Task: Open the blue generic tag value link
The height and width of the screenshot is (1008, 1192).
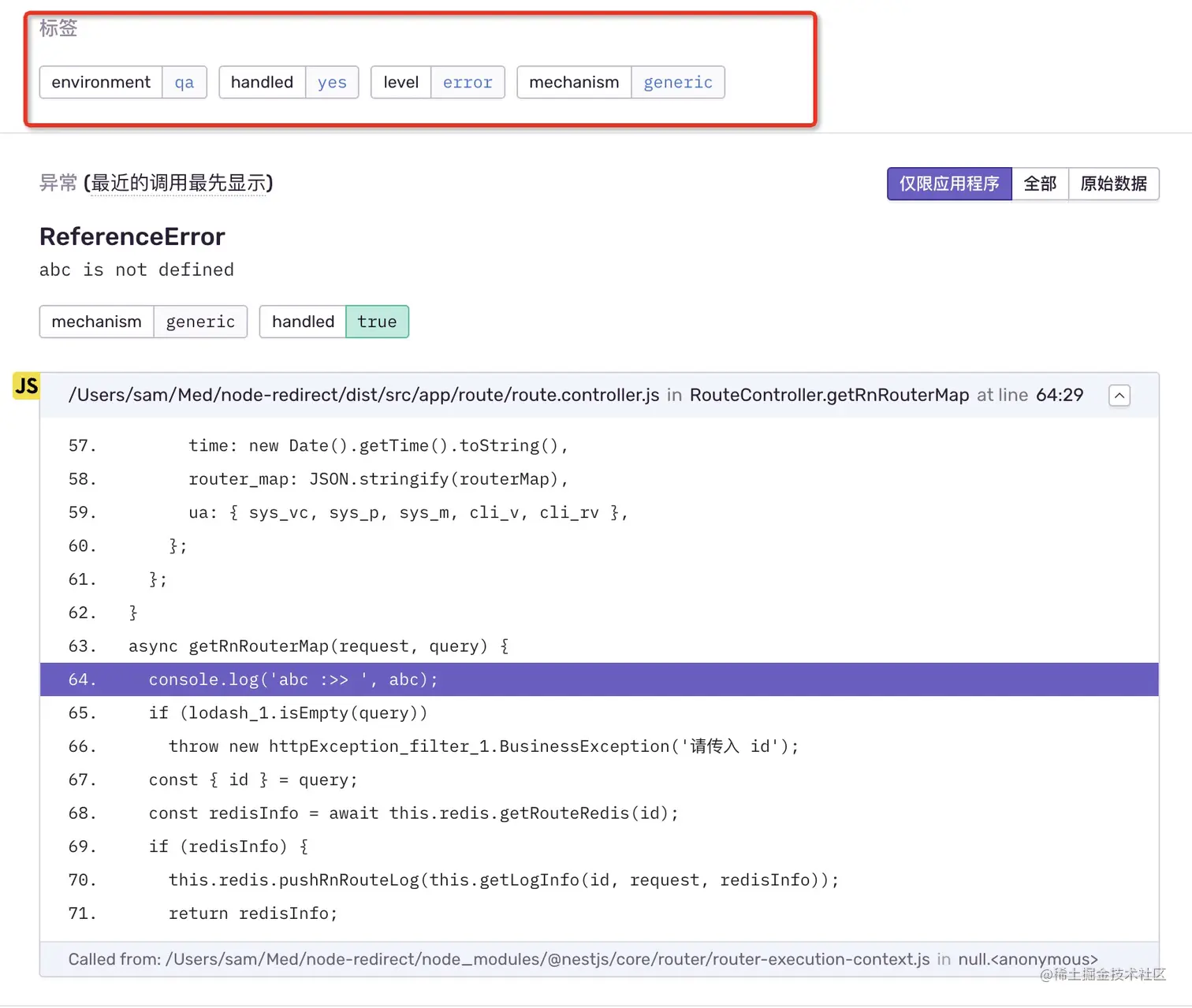Action: click(678, 82)
